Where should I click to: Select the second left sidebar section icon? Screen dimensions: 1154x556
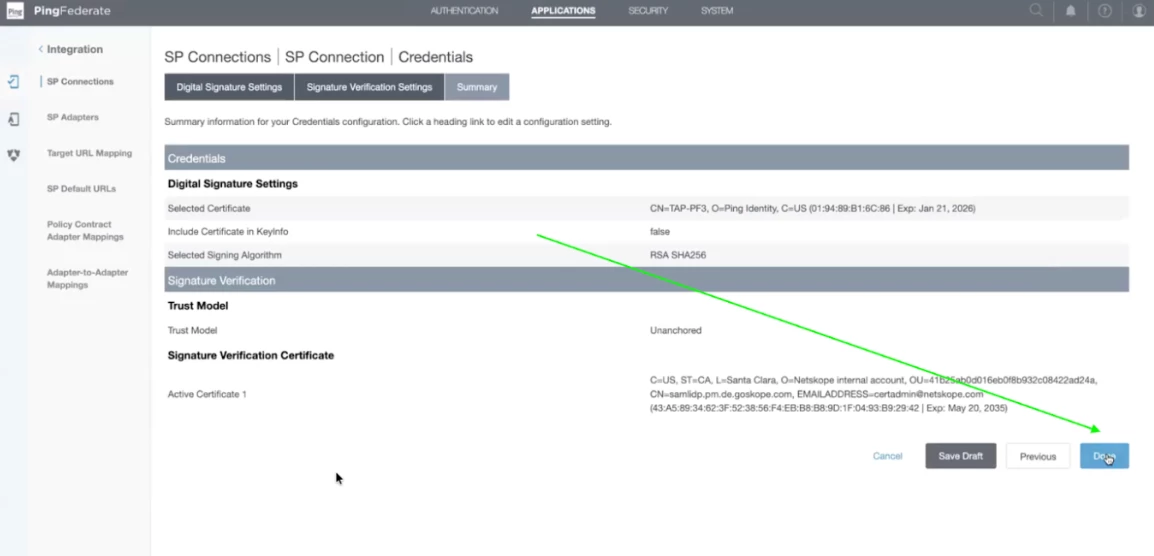coord(13,119)
